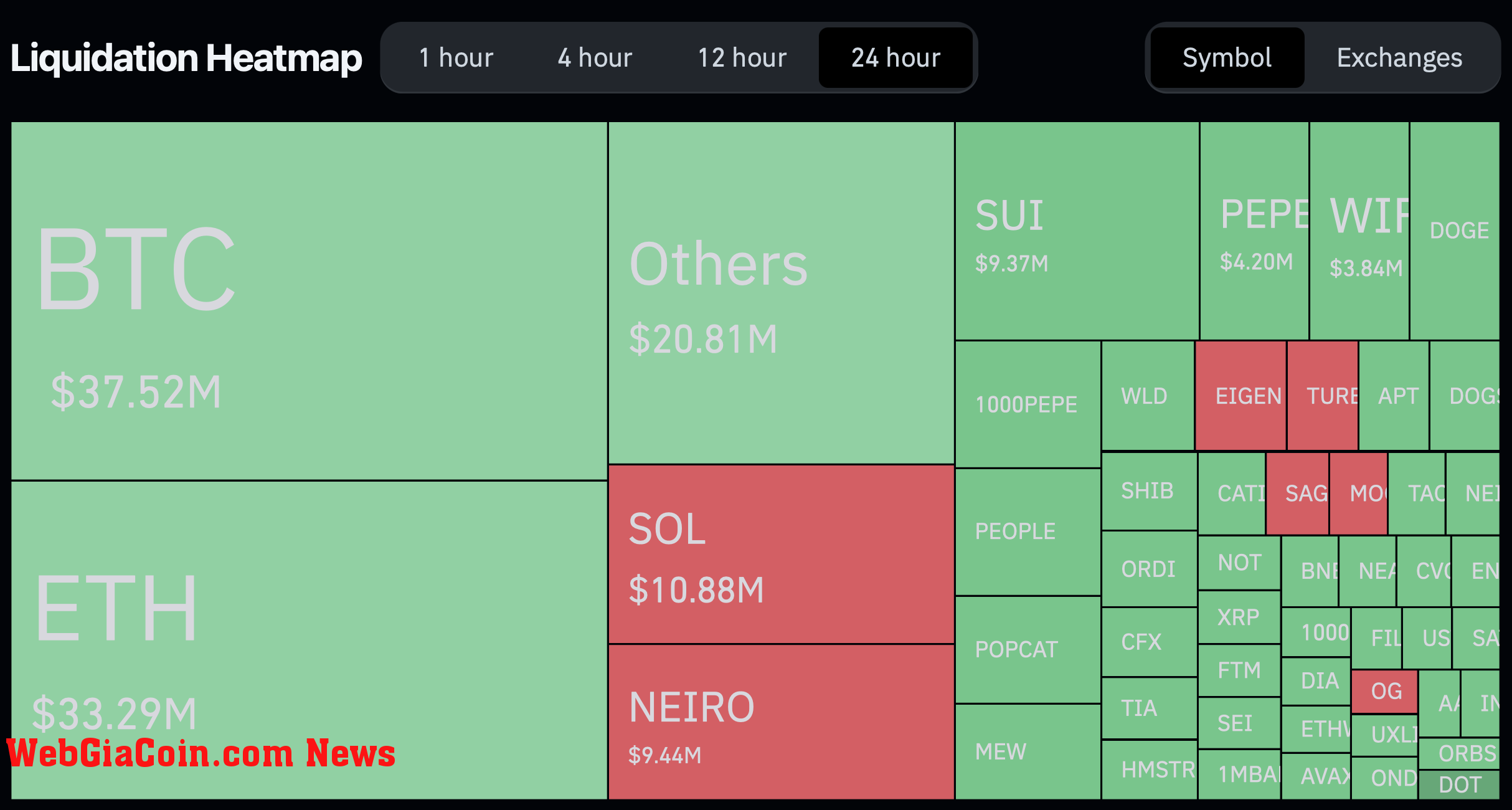Viewport: 1512px width, 810px height.
Task: Select the red EIGEN tile
Action: pyautogui.click(x=1240, y=396)
